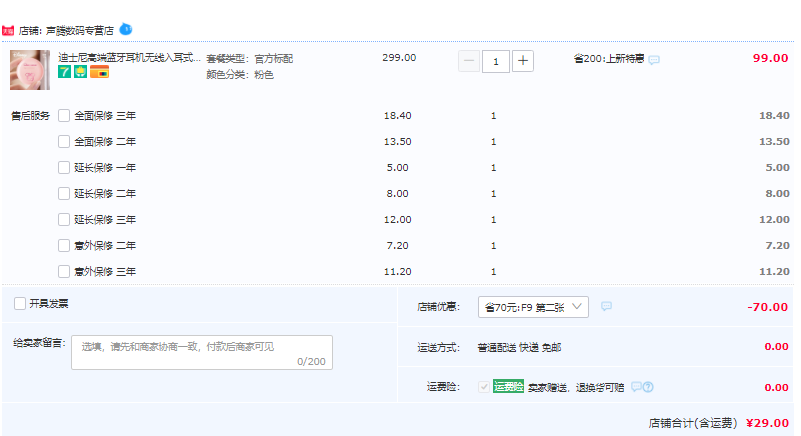Click the blue Wangwang chat icon by store name

[x=126, y=30]
